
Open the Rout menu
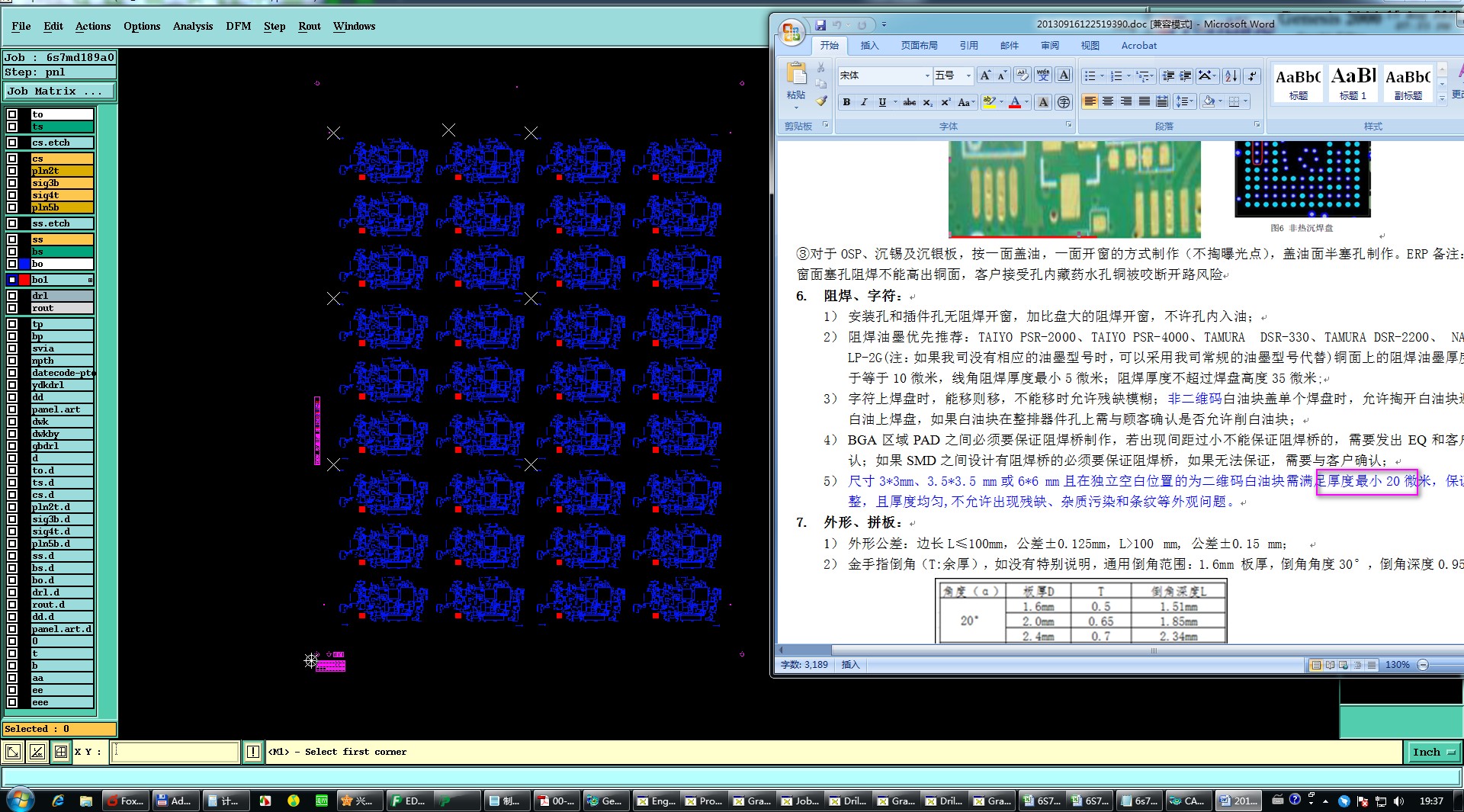point(310,26)
